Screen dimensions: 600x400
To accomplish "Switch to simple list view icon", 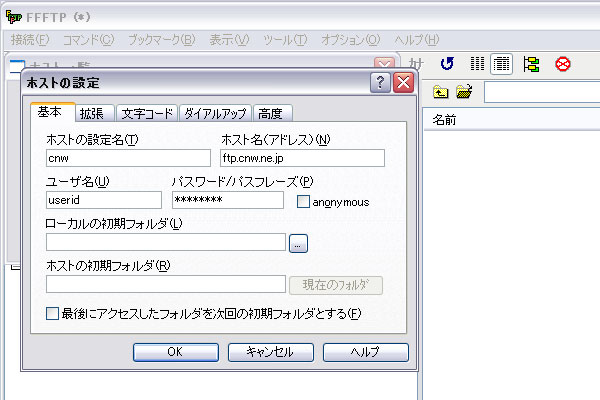I will tap(477, 64).
